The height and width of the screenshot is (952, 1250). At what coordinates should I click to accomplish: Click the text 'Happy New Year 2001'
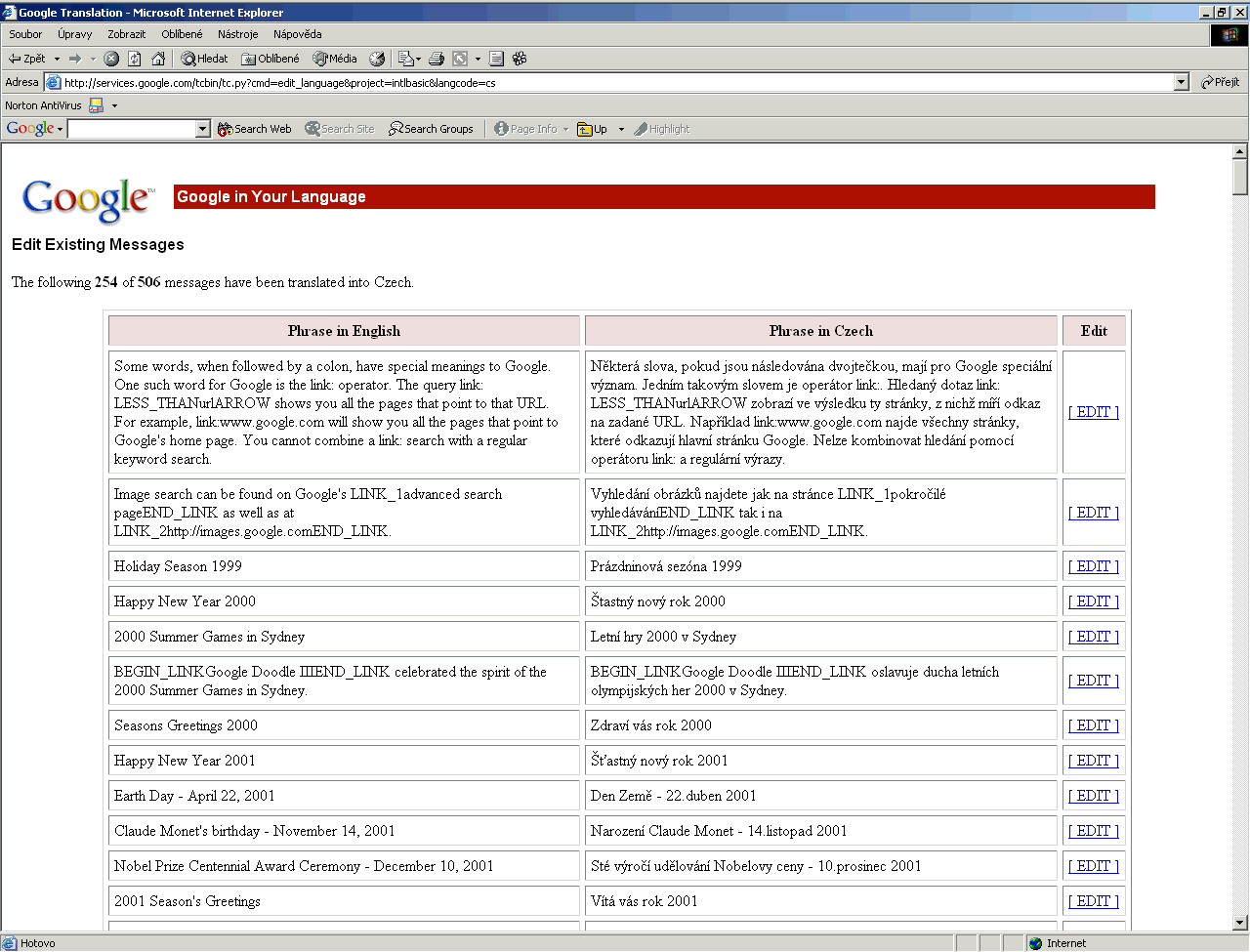[x=185, y=761]
